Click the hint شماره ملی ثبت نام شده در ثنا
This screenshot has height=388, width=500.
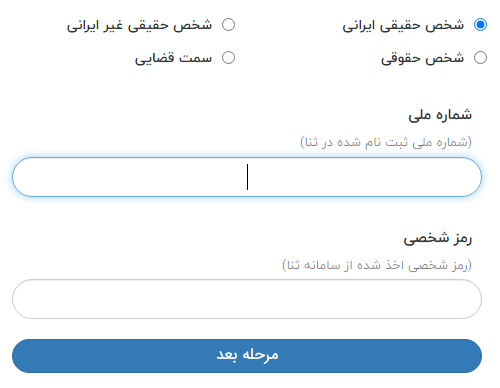[x=386, y=142]
